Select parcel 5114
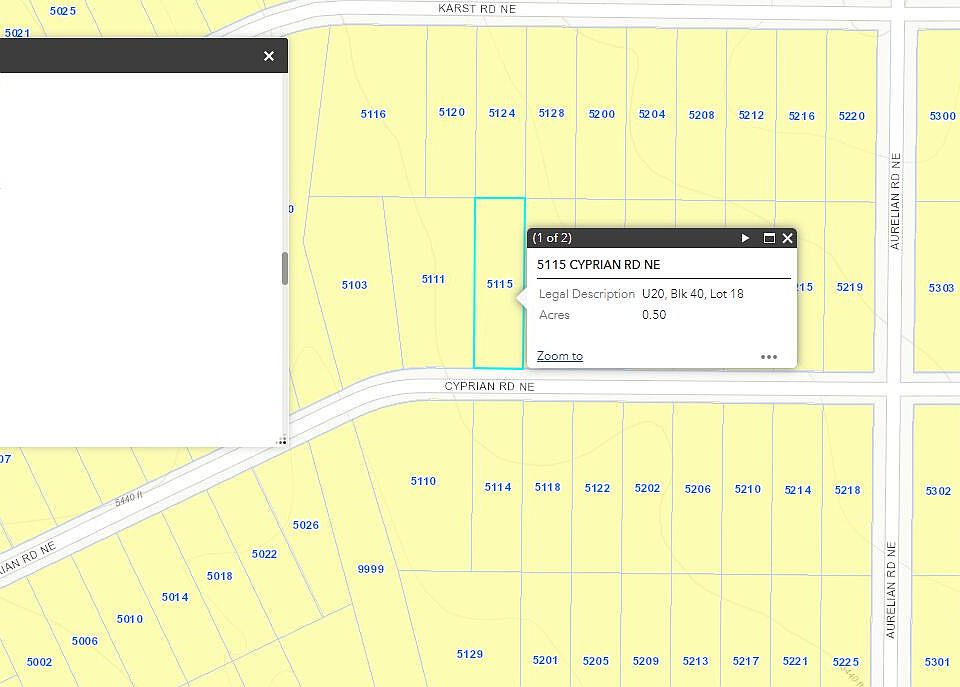Screen dimensions: 960x687 (498, 487)
